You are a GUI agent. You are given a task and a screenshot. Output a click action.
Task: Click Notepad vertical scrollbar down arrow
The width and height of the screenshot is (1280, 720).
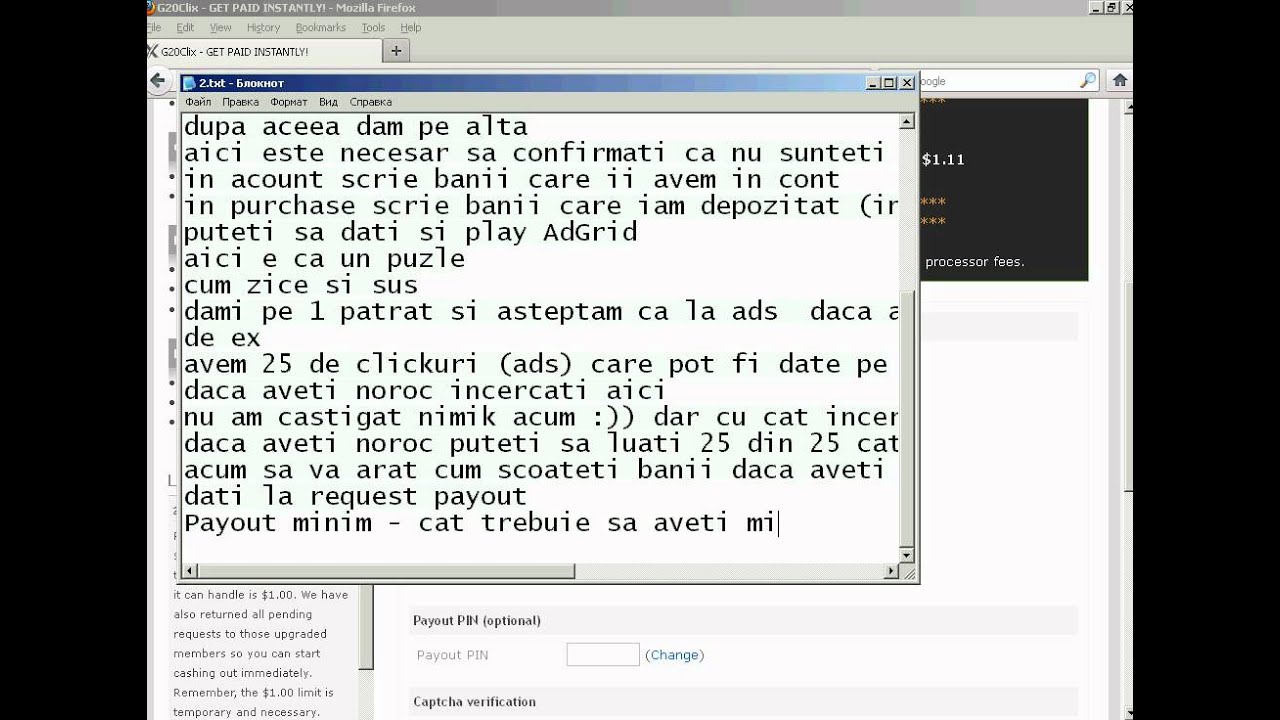pos(907,555)
